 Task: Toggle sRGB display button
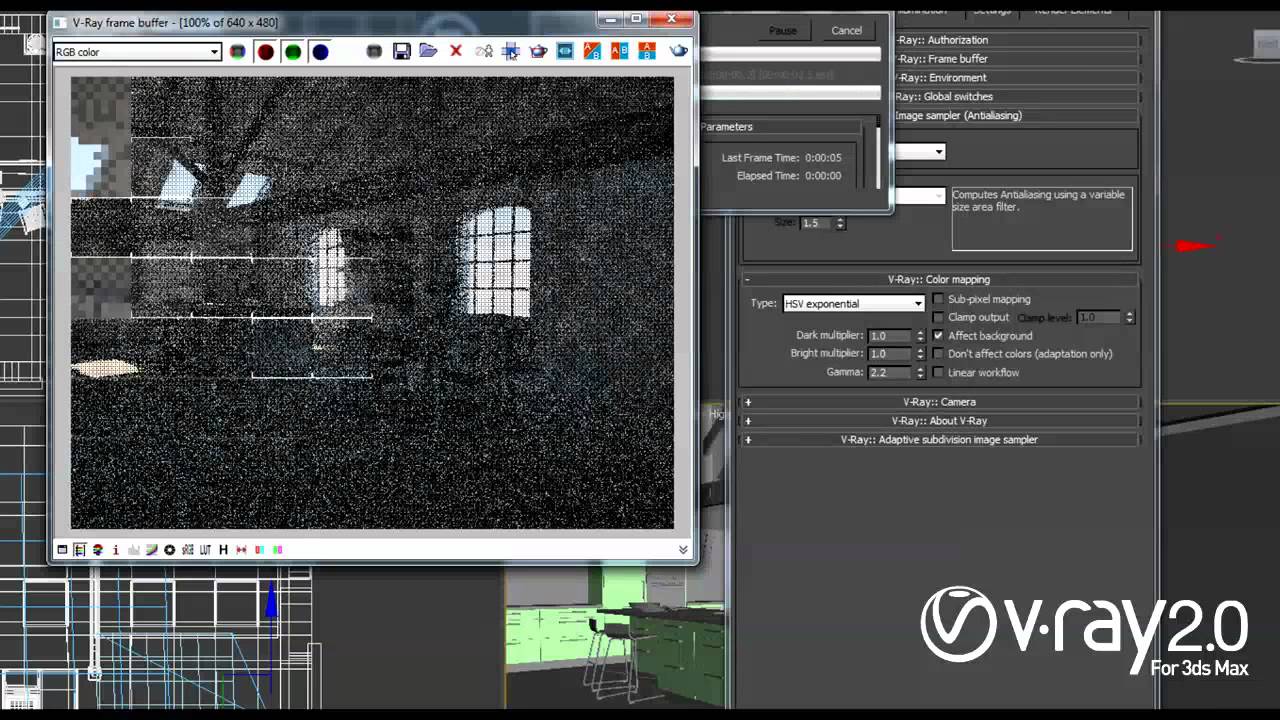pos(188,550)
